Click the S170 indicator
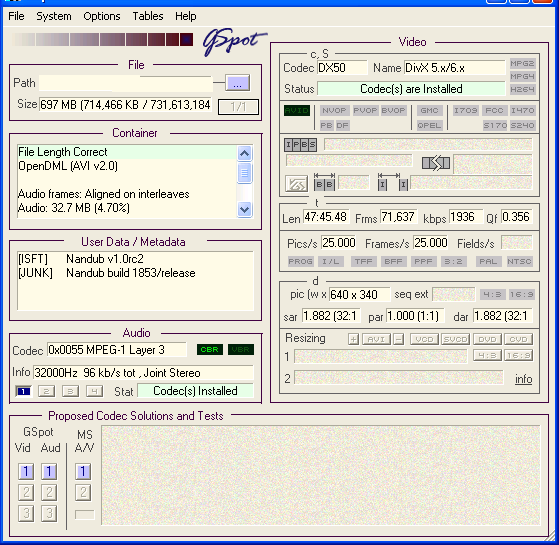Viewport: 559px width, 545px height. pos(495,125)
